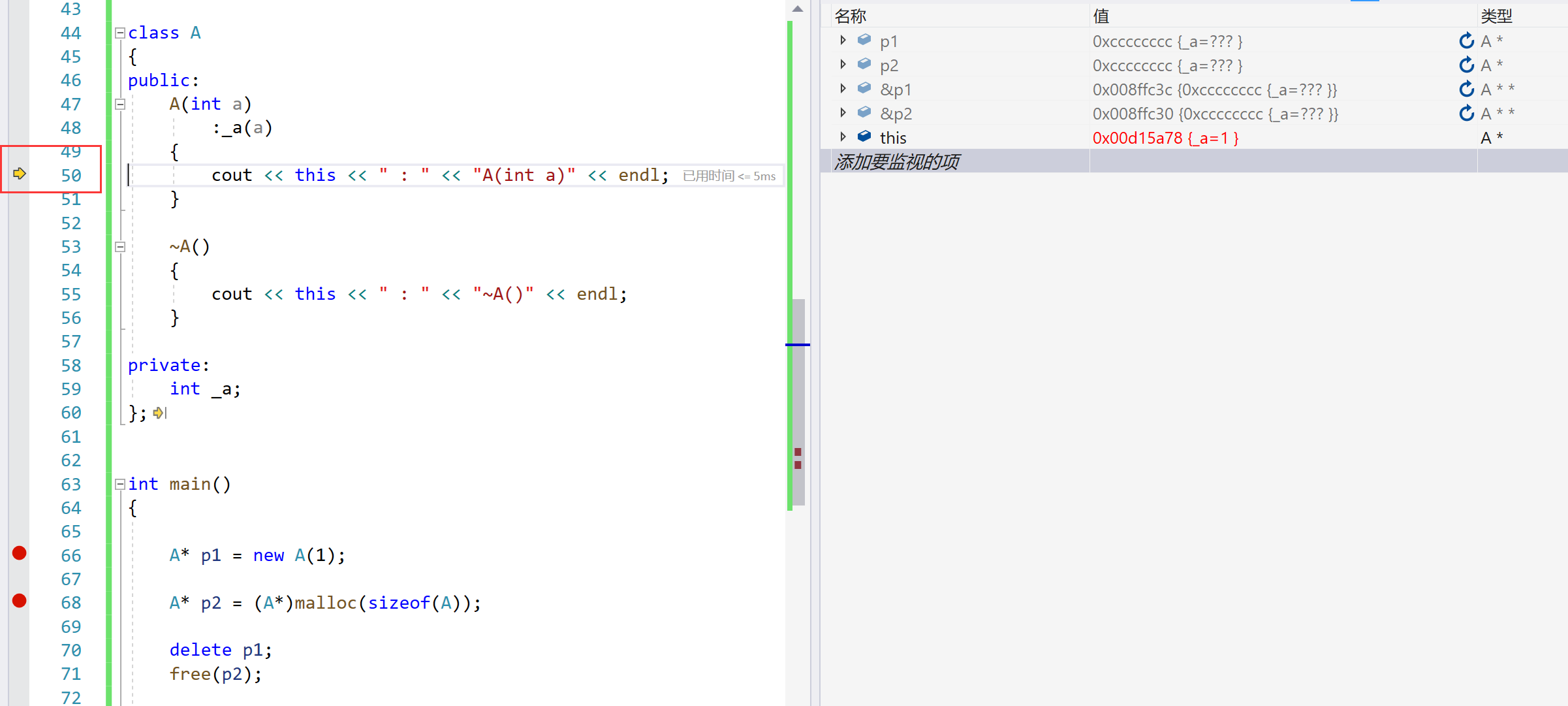Click the 名称 column header
Viewport: 1568px width, 706px height.
tap(851, 16)
